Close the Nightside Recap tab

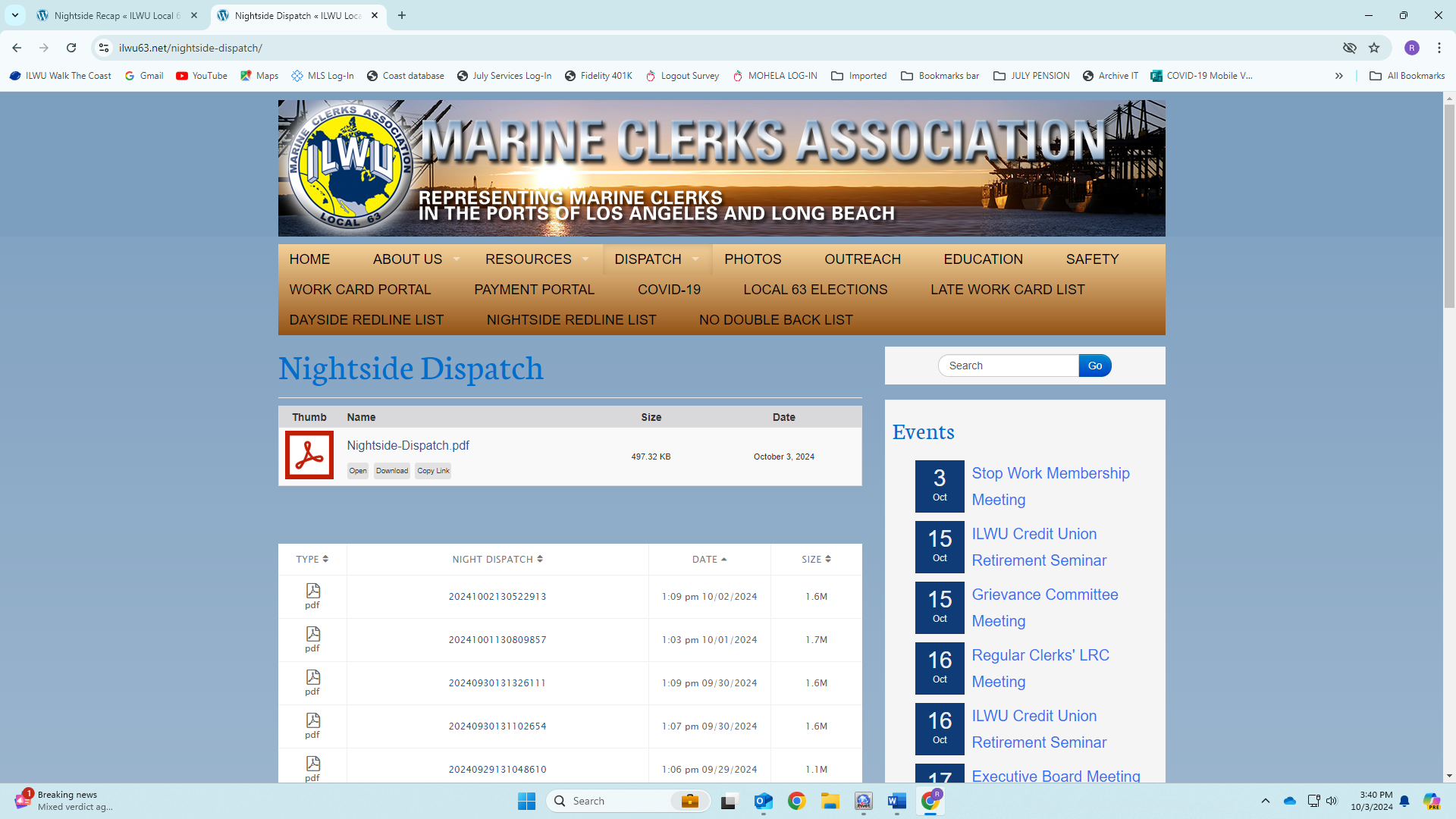click(x=194, y=15)
